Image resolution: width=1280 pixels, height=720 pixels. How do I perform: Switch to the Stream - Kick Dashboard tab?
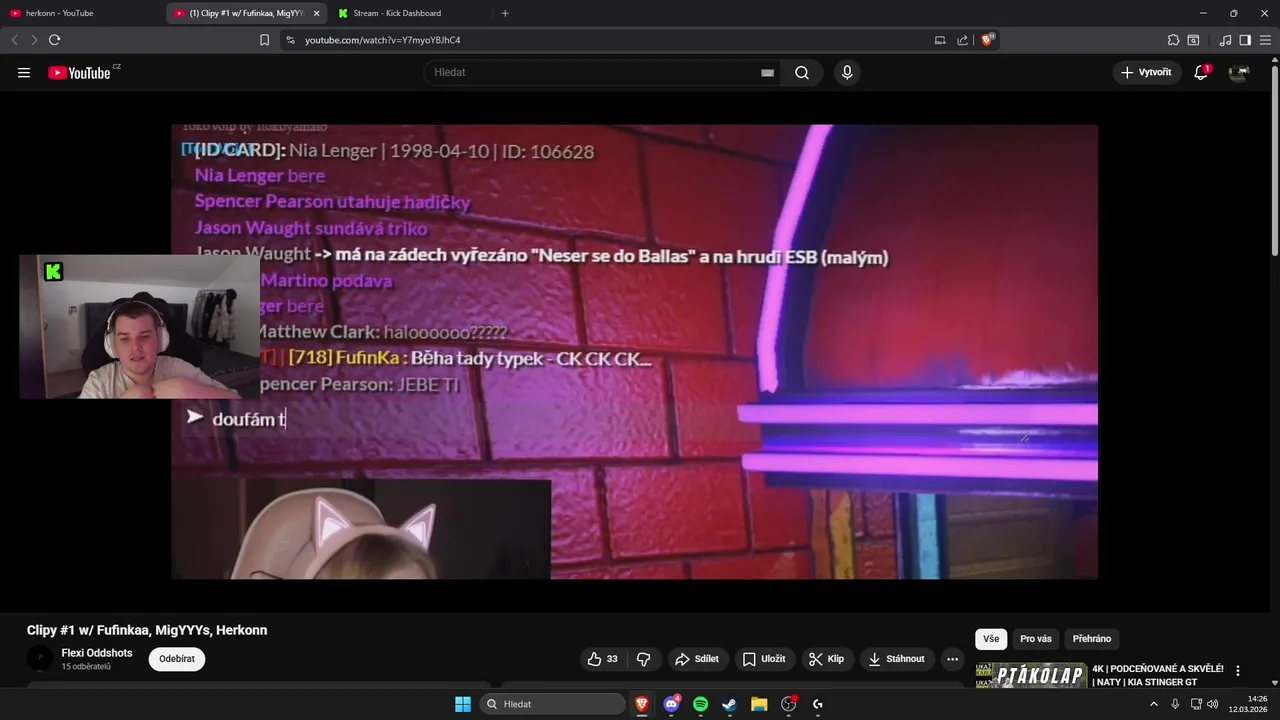410,13
